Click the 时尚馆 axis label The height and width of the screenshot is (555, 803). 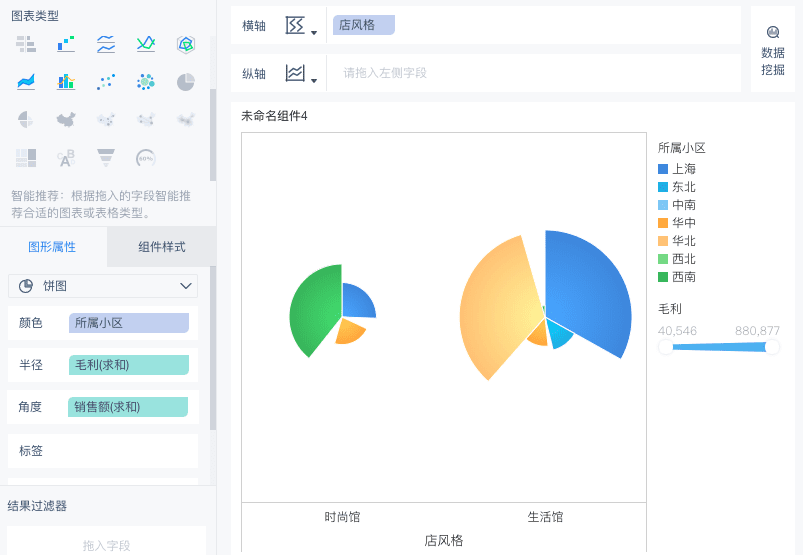click(x=342, y=517)
